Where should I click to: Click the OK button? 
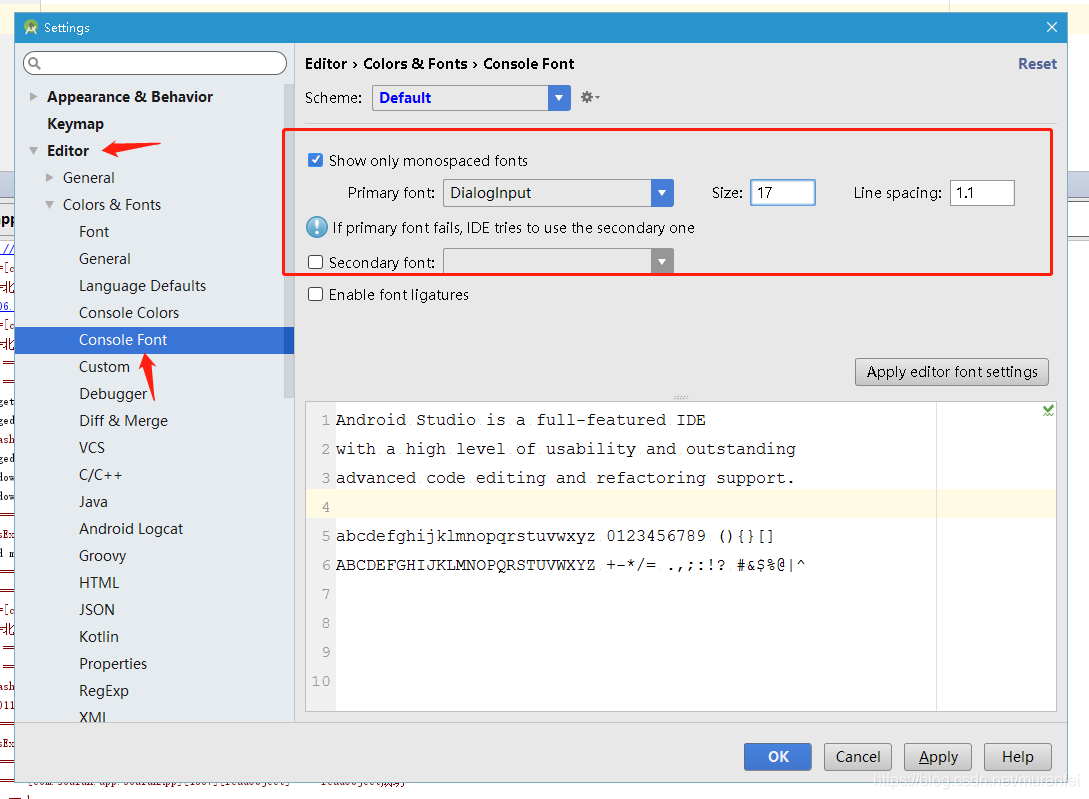click(778, 757)
